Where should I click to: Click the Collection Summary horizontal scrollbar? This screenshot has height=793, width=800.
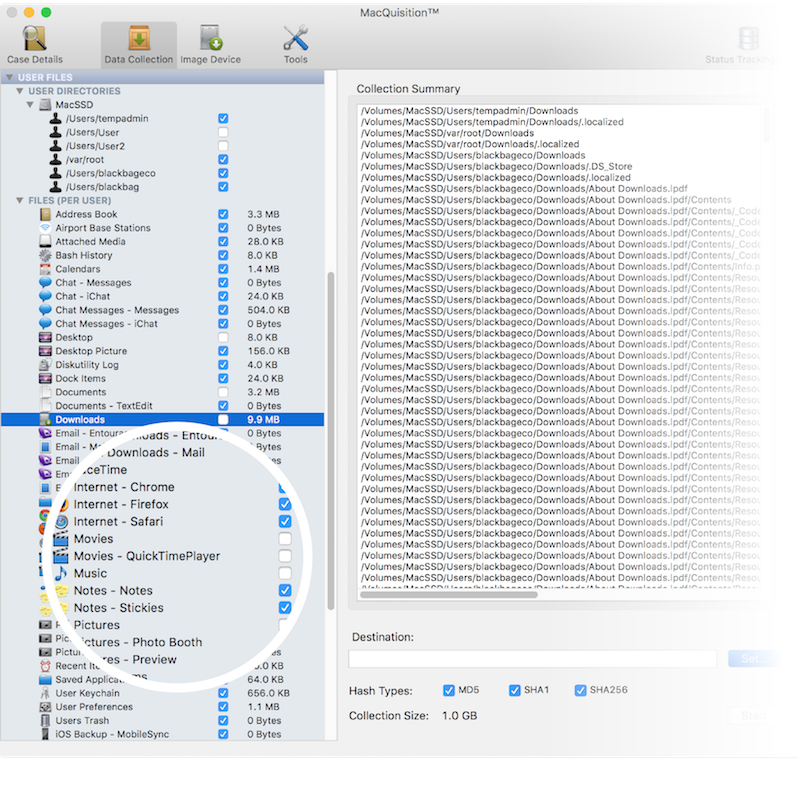449,594
